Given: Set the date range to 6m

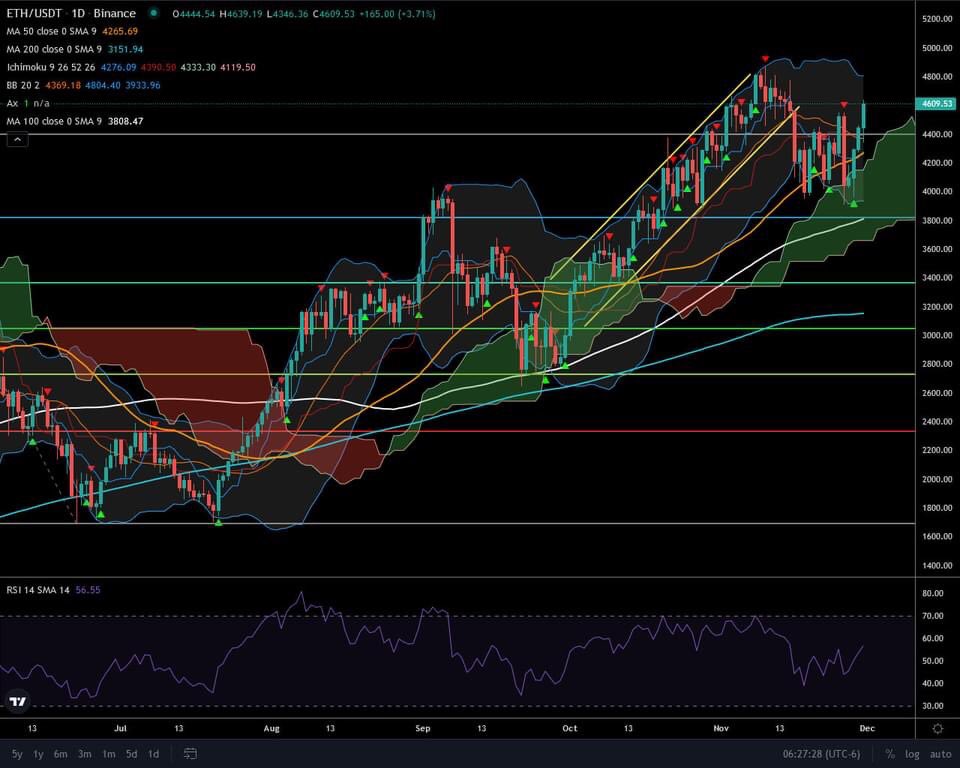Looking at the screenshot, I should tap(60, 754).
